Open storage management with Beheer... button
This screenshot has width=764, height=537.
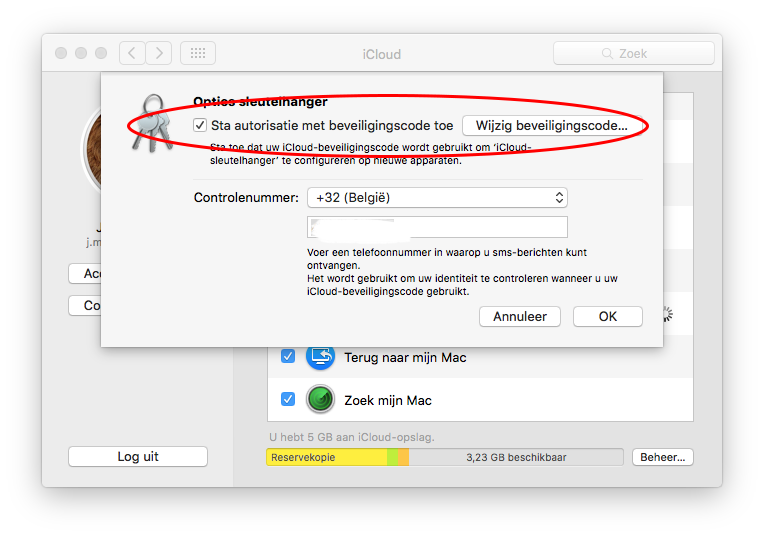[663, 457]
